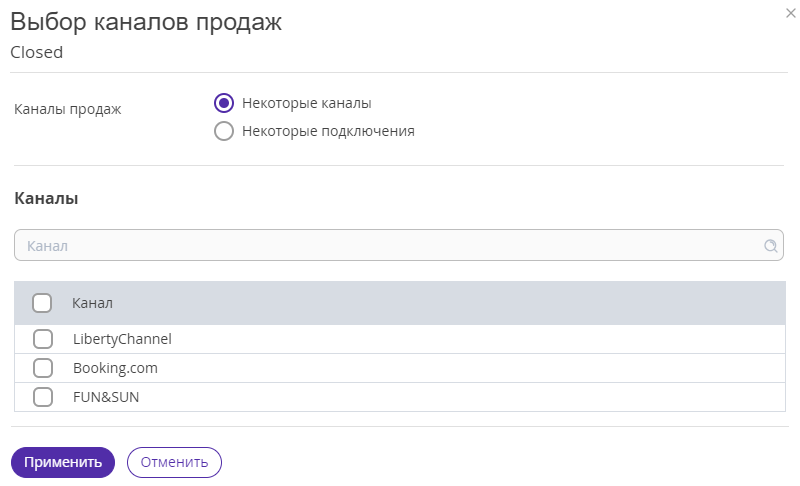Check the FUN&SUN checkbox
Viewport: 800px width, 486px height.
43,397
